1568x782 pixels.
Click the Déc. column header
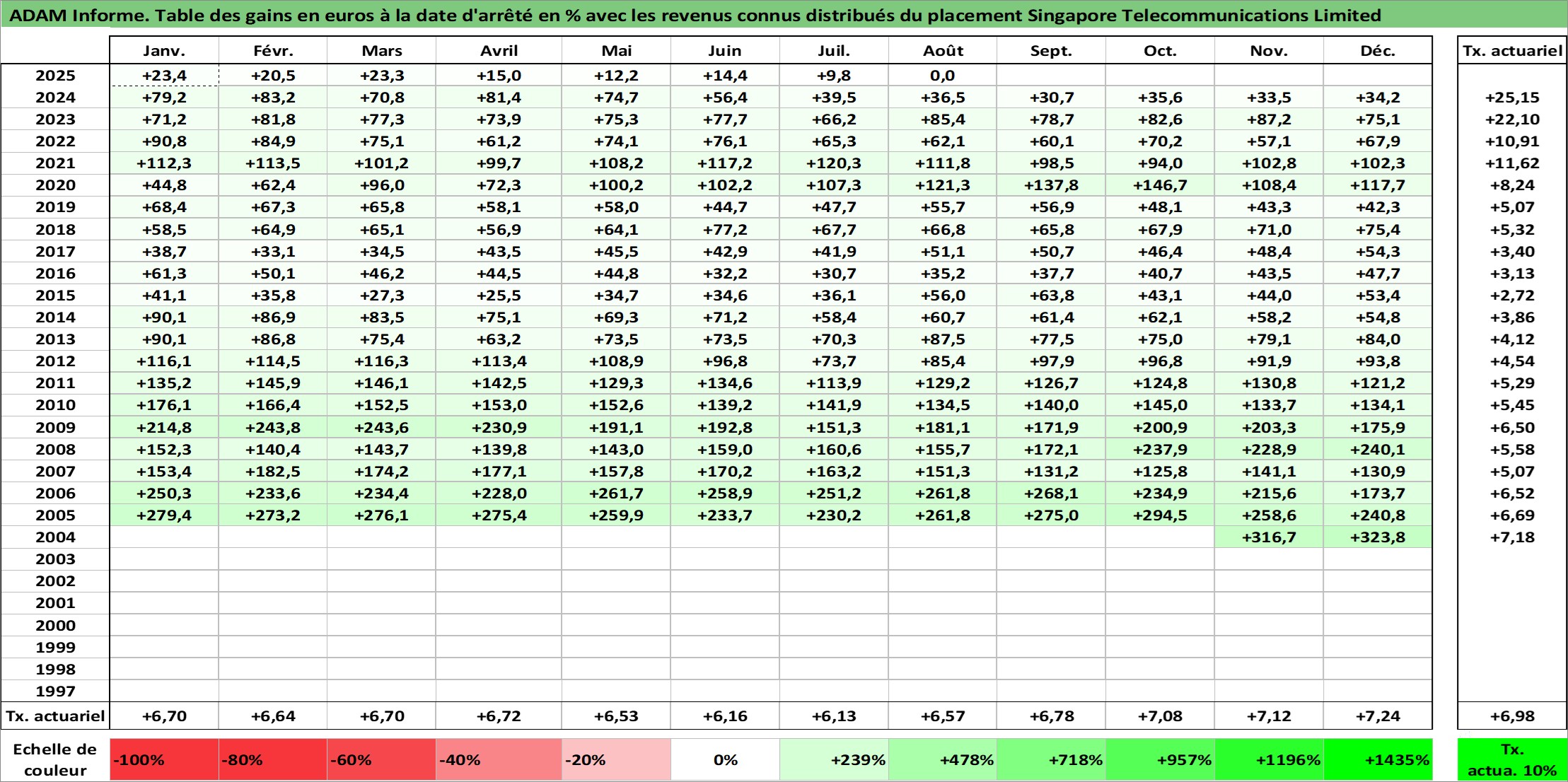[1378, 50]
